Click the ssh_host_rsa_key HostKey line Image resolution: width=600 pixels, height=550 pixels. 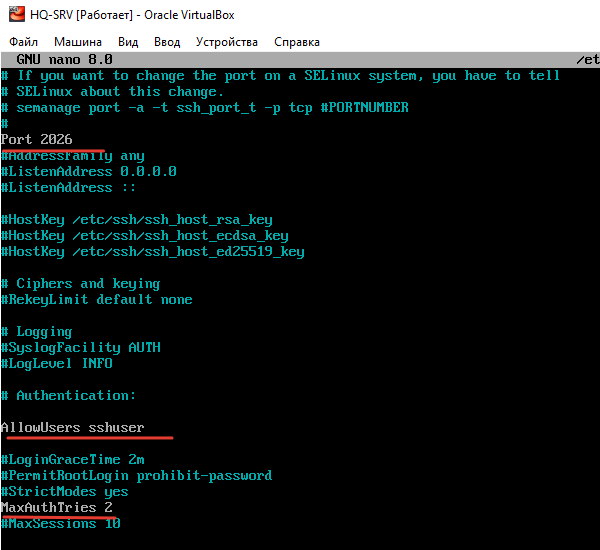coord(136,219)
